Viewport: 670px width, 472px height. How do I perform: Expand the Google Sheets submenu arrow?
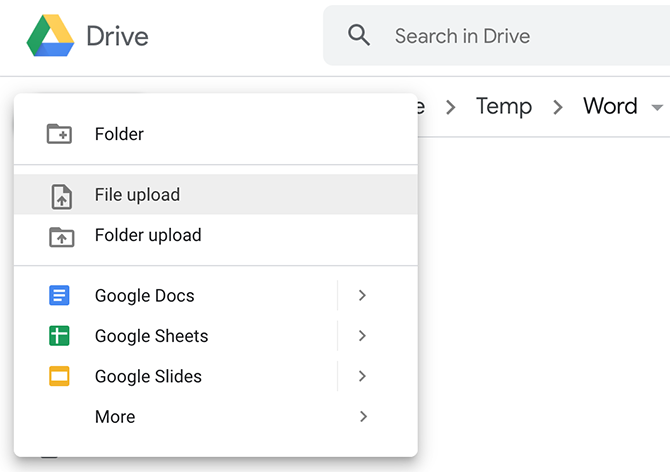click(x=362, y=336)
